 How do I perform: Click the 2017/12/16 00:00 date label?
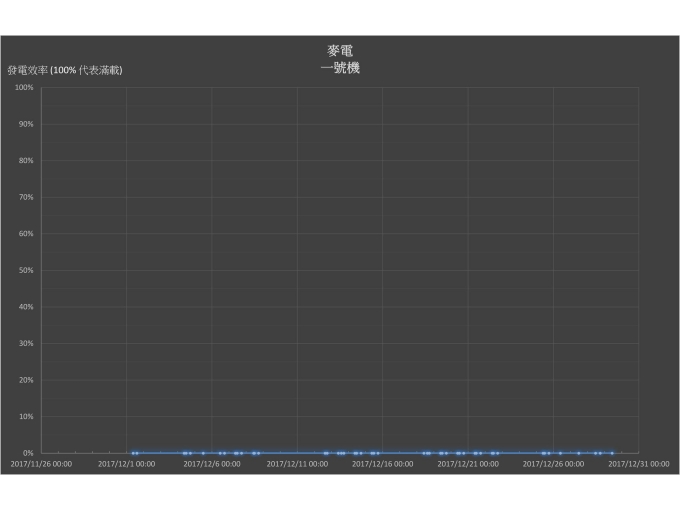click(x=382, y=464)
